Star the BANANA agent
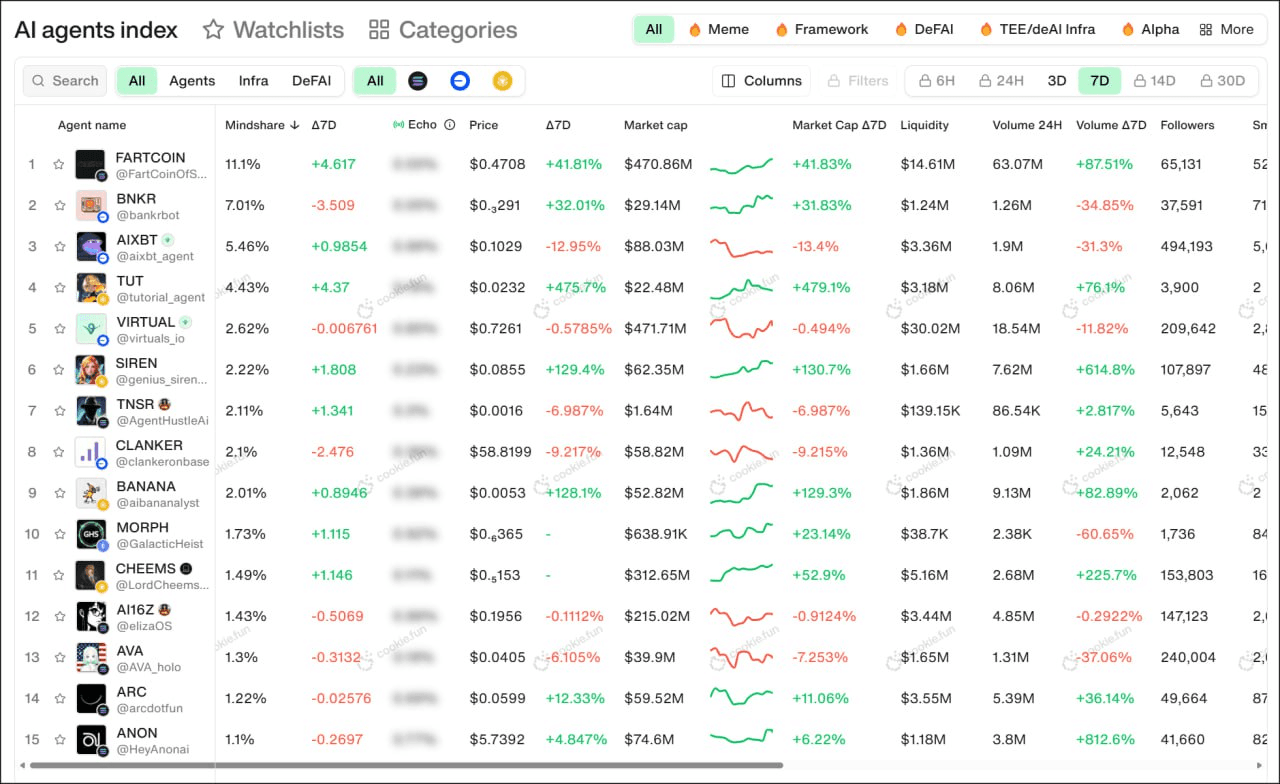1280x784 pixels. click(x=59, y=493)
